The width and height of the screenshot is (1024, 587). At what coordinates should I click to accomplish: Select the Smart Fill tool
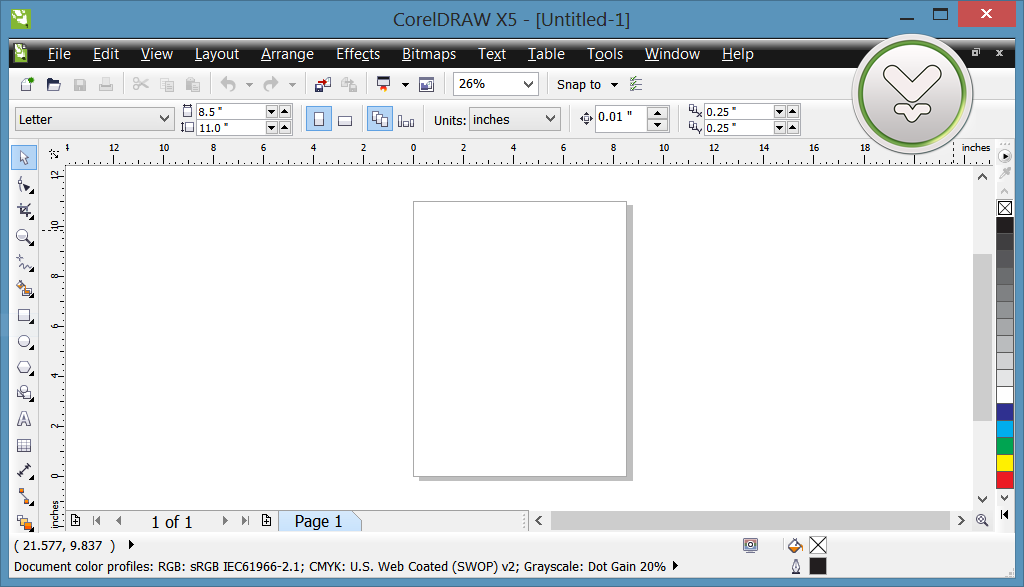[24, 289]
